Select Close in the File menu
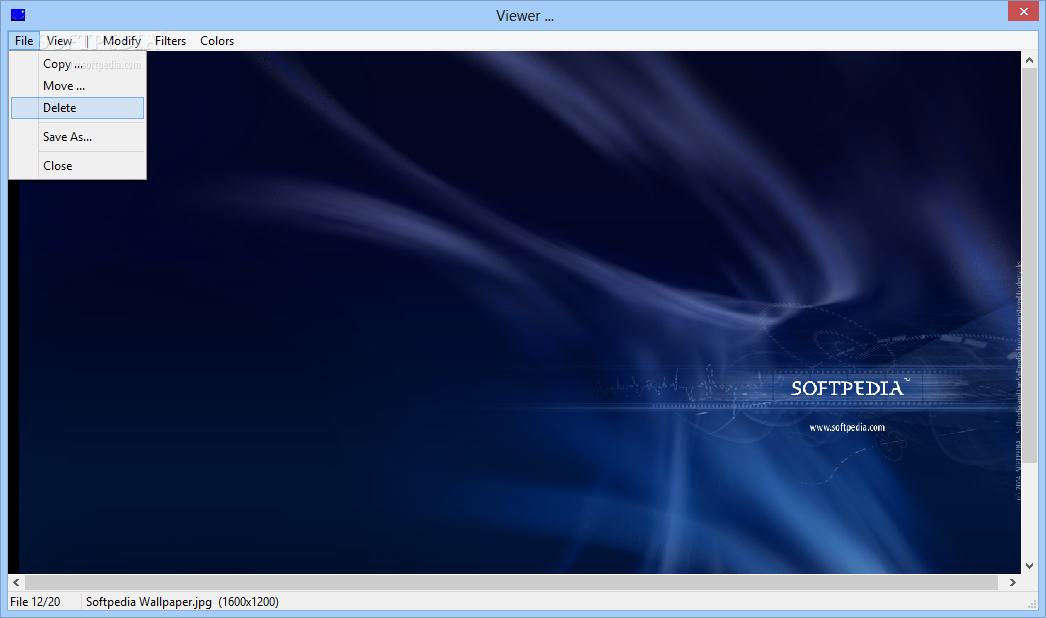The image size is (1046, 618). coord(77,166)
